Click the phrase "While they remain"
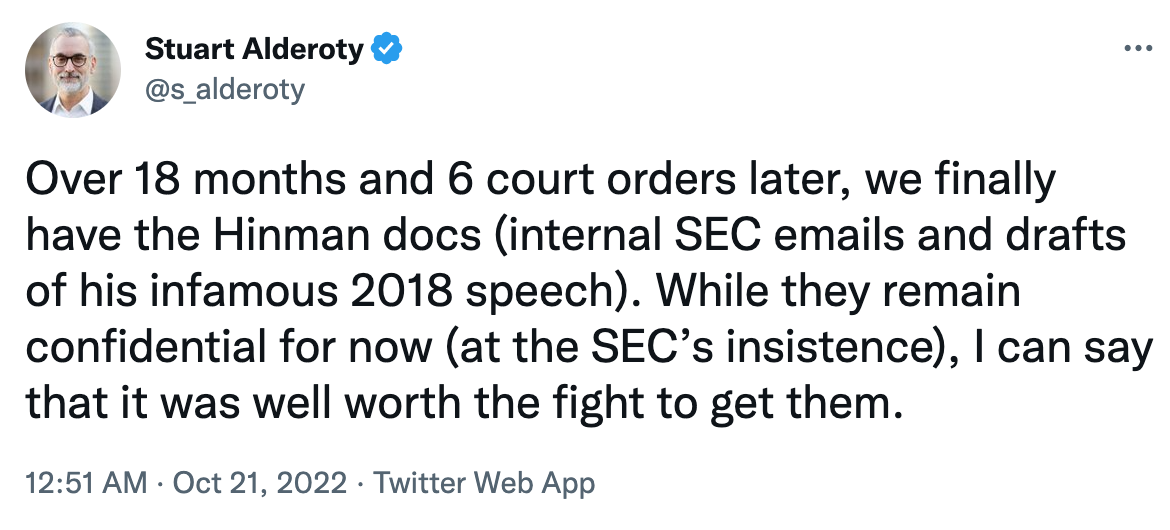Viewport: 1170px width, 530px height. [838, 291]
